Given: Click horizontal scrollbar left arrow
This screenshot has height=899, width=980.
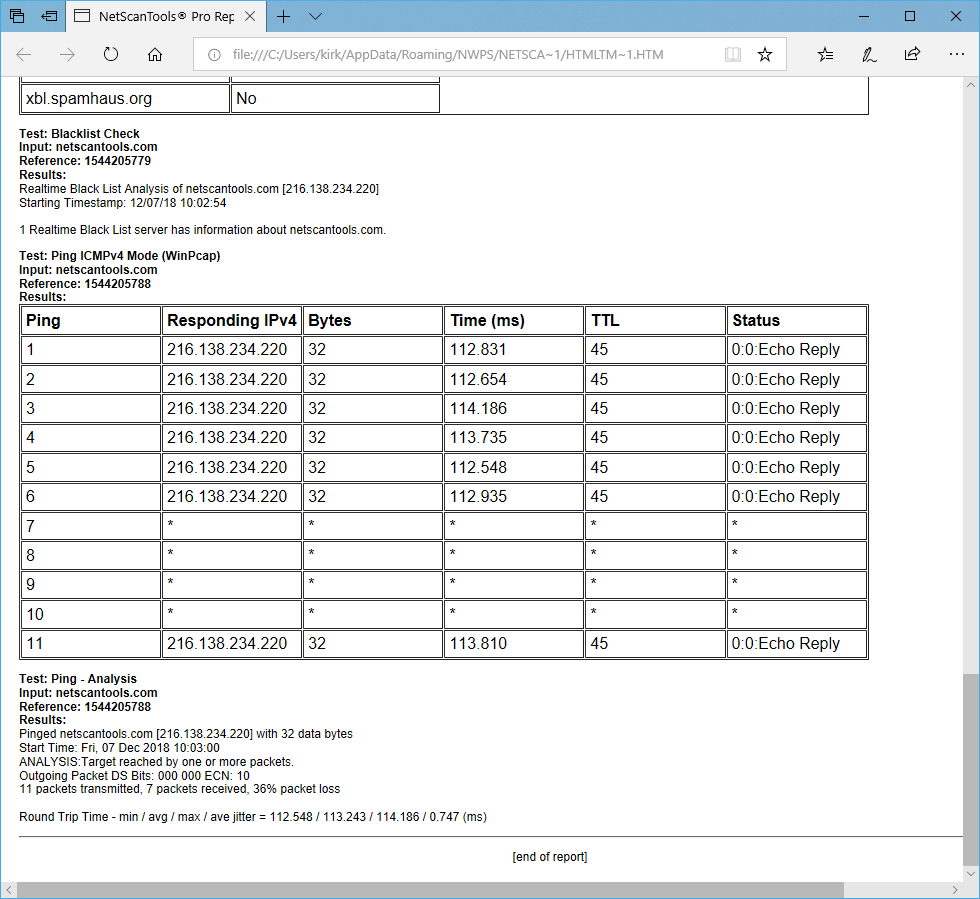Looking at the screenshot, I should [9, 890].
